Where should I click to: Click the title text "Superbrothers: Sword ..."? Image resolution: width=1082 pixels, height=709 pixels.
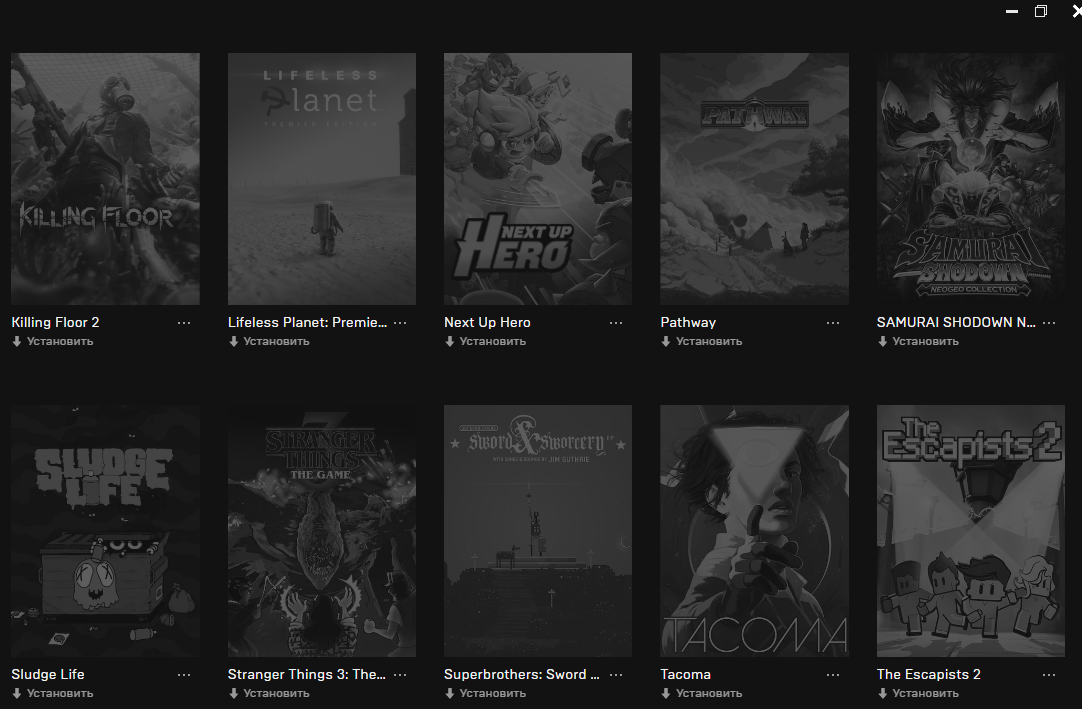coord(522,674)
